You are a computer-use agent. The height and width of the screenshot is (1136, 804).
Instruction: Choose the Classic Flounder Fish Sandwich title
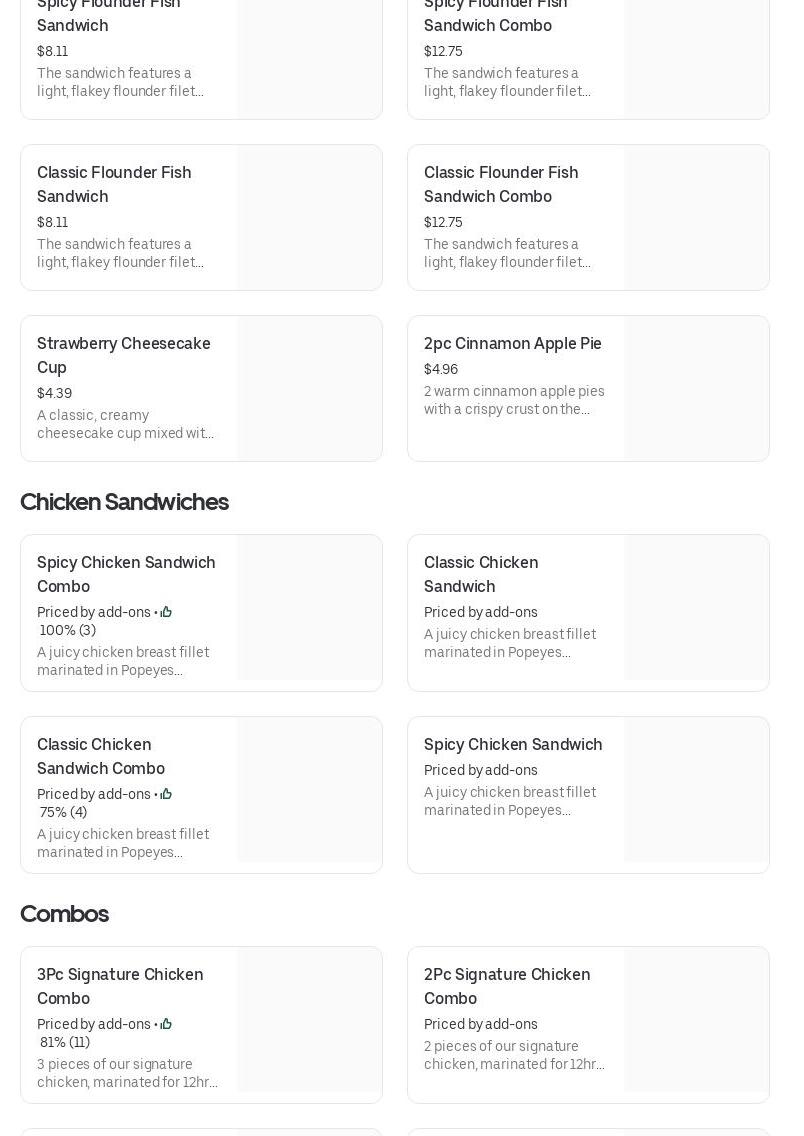(114, 184)
